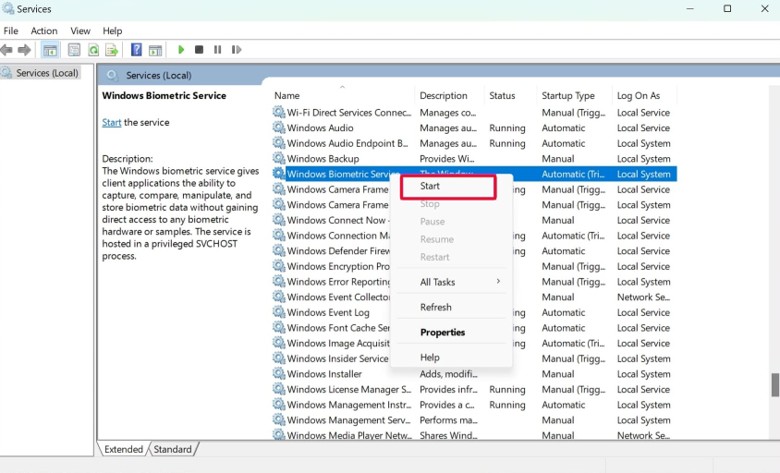Toggle the Show/Hide Action Pane icon

click(x=155, y=50)
